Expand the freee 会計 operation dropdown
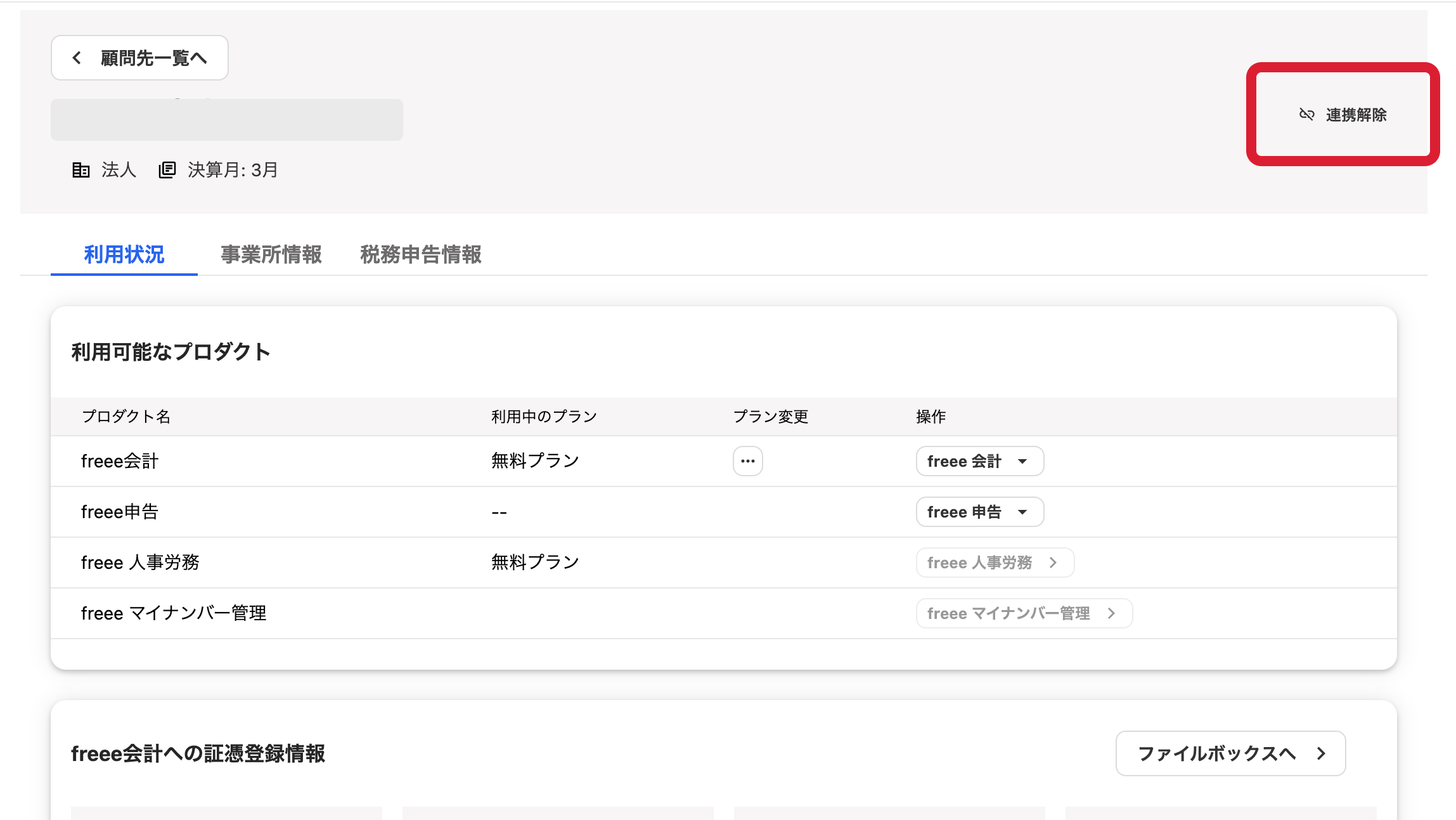 980,461
